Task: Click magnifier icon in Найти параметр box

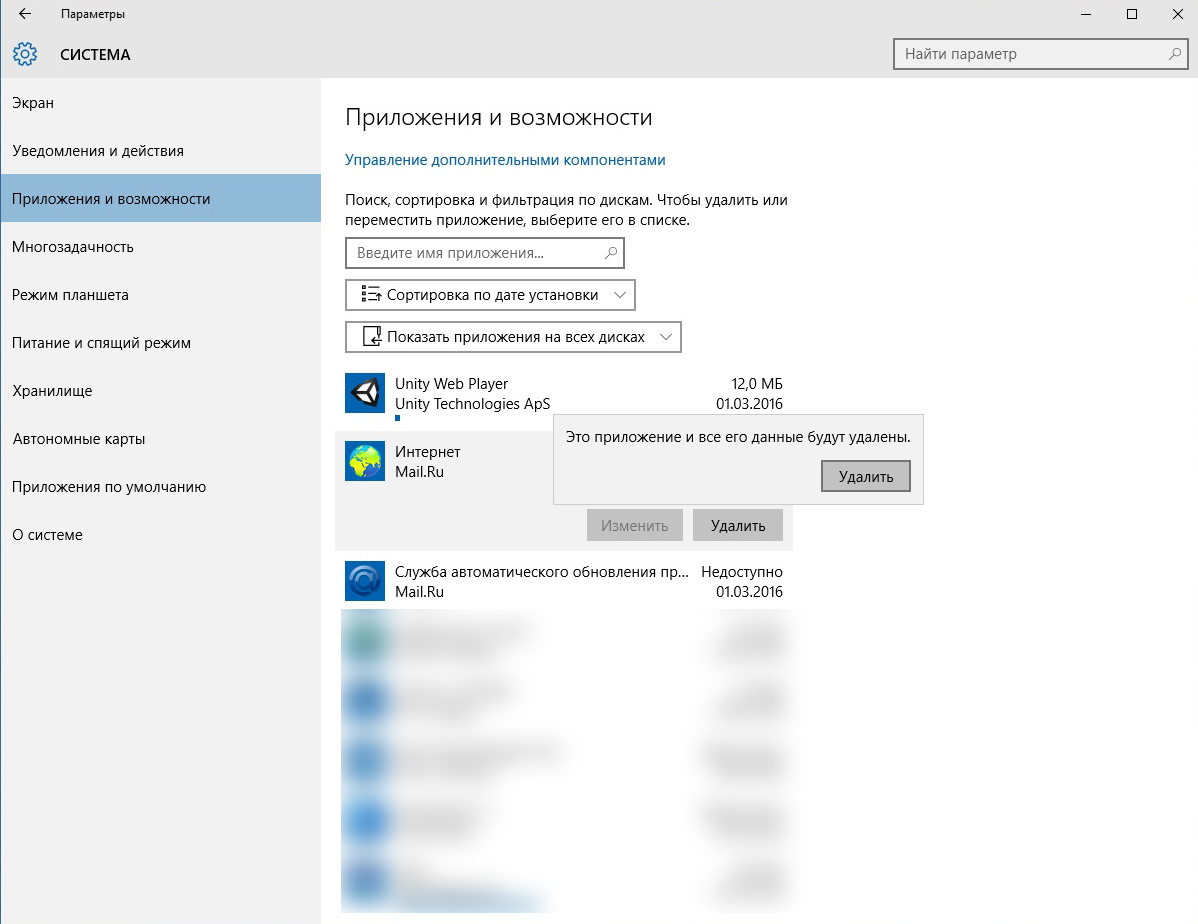Action: (x=1175, y=54)
